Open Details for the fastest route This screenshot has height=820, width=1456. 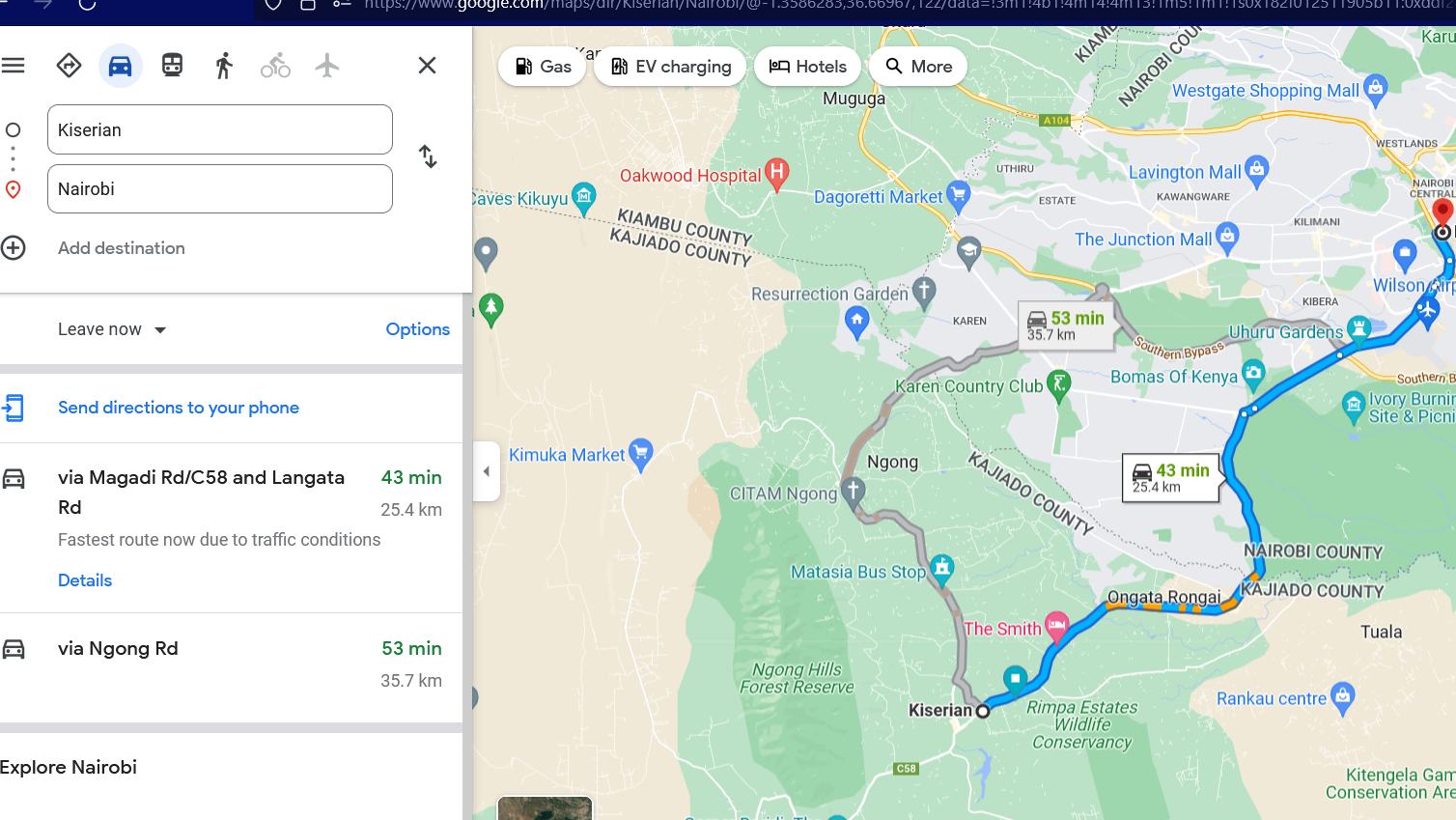click(85, 580)
